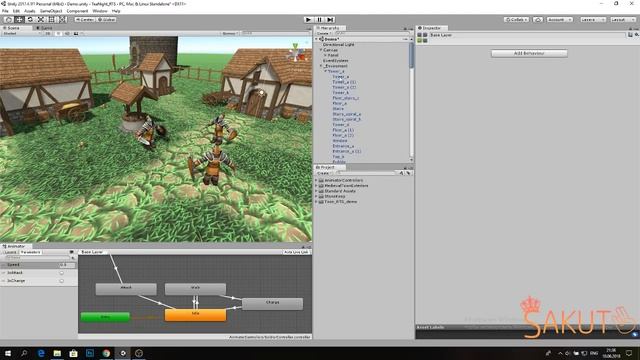Select EventSystem in Hierarchy
This screenshot has width=640, height=360.
336,60
